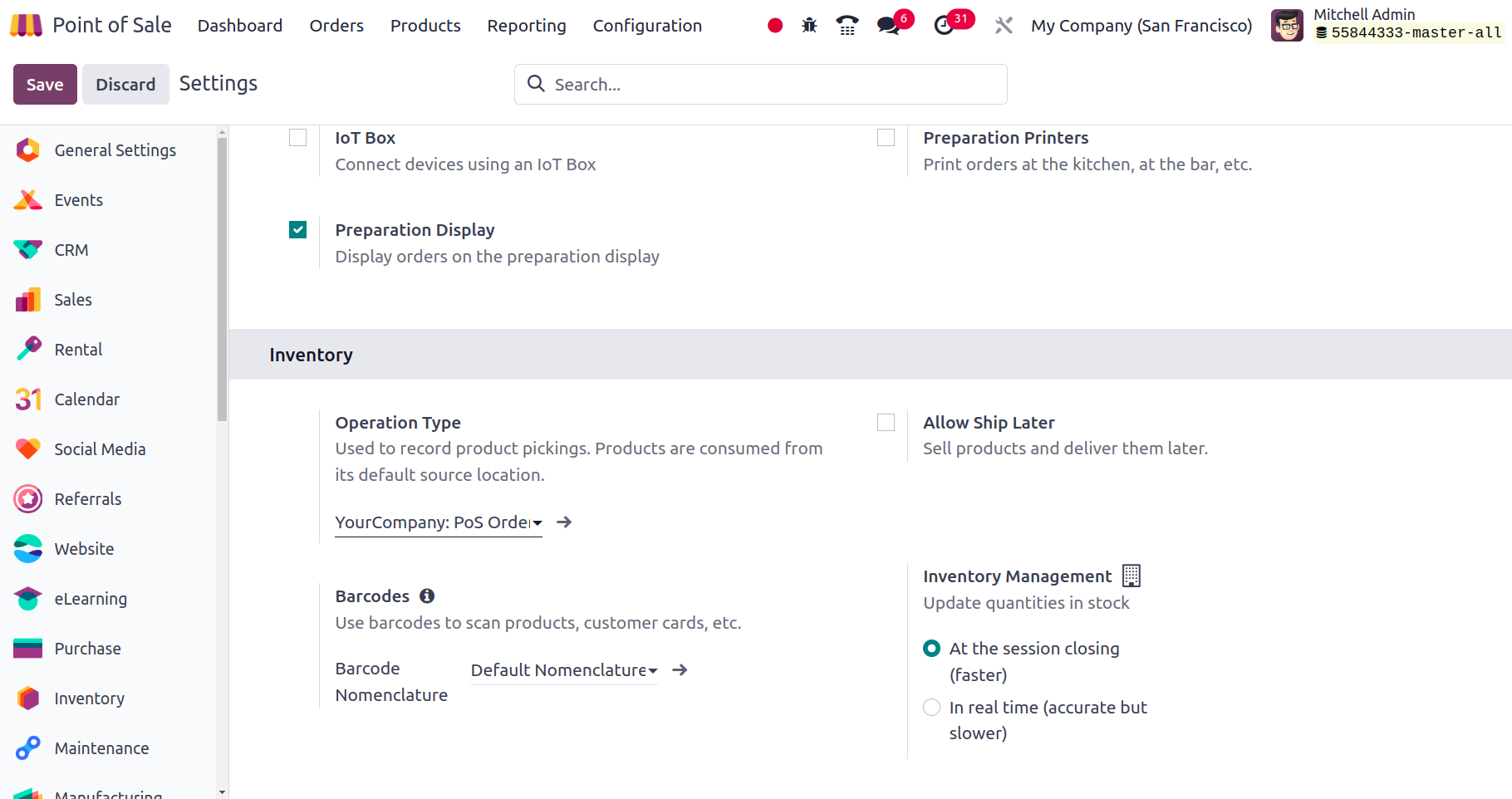This screenshot has width=1512, height=799.
Task: Click the Barcodes info icon
Action: [427, 596]
